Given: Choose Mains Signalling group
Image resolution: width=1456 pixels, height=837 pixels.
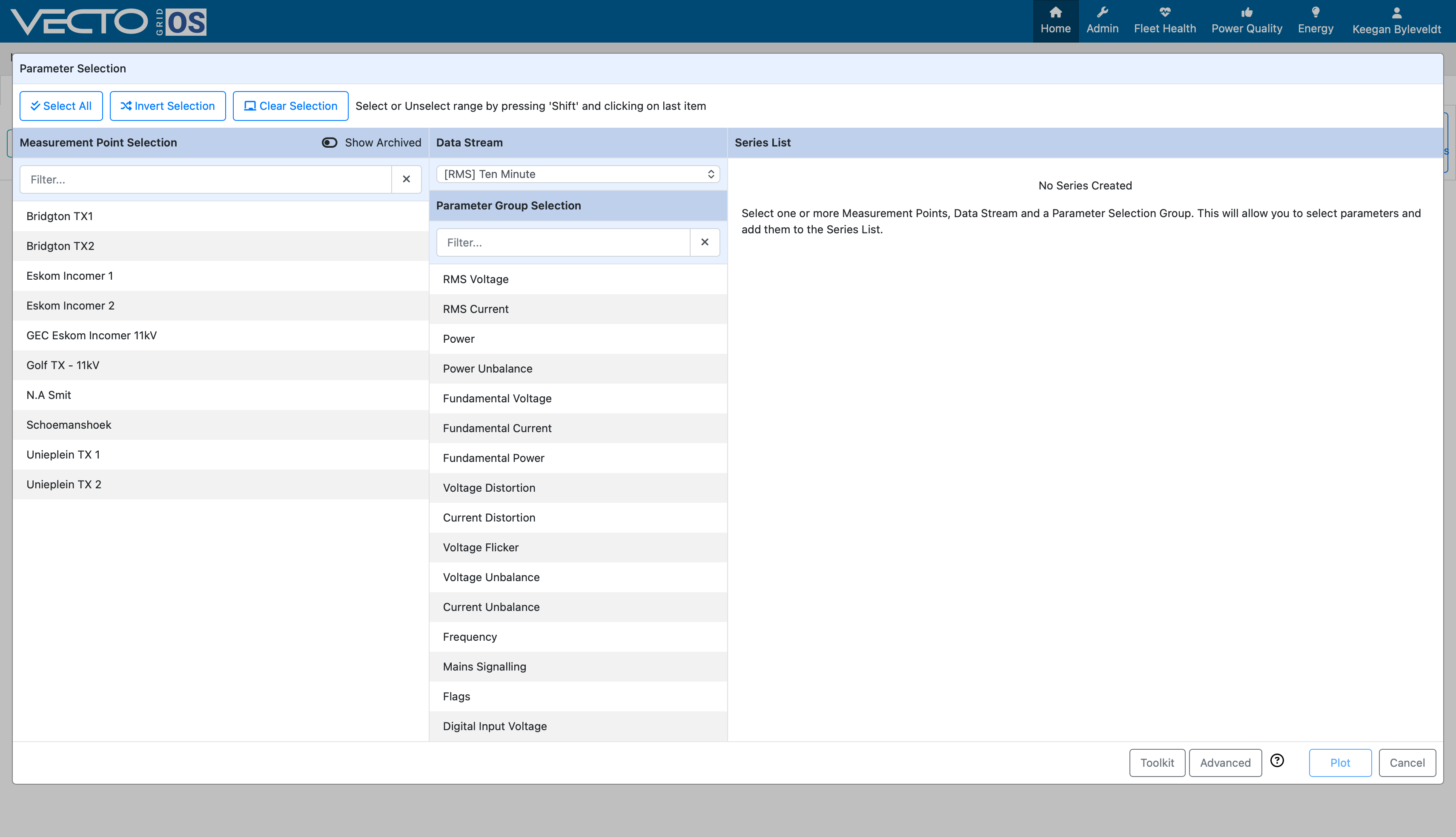Looking at the screenshot, I should 578,667.
